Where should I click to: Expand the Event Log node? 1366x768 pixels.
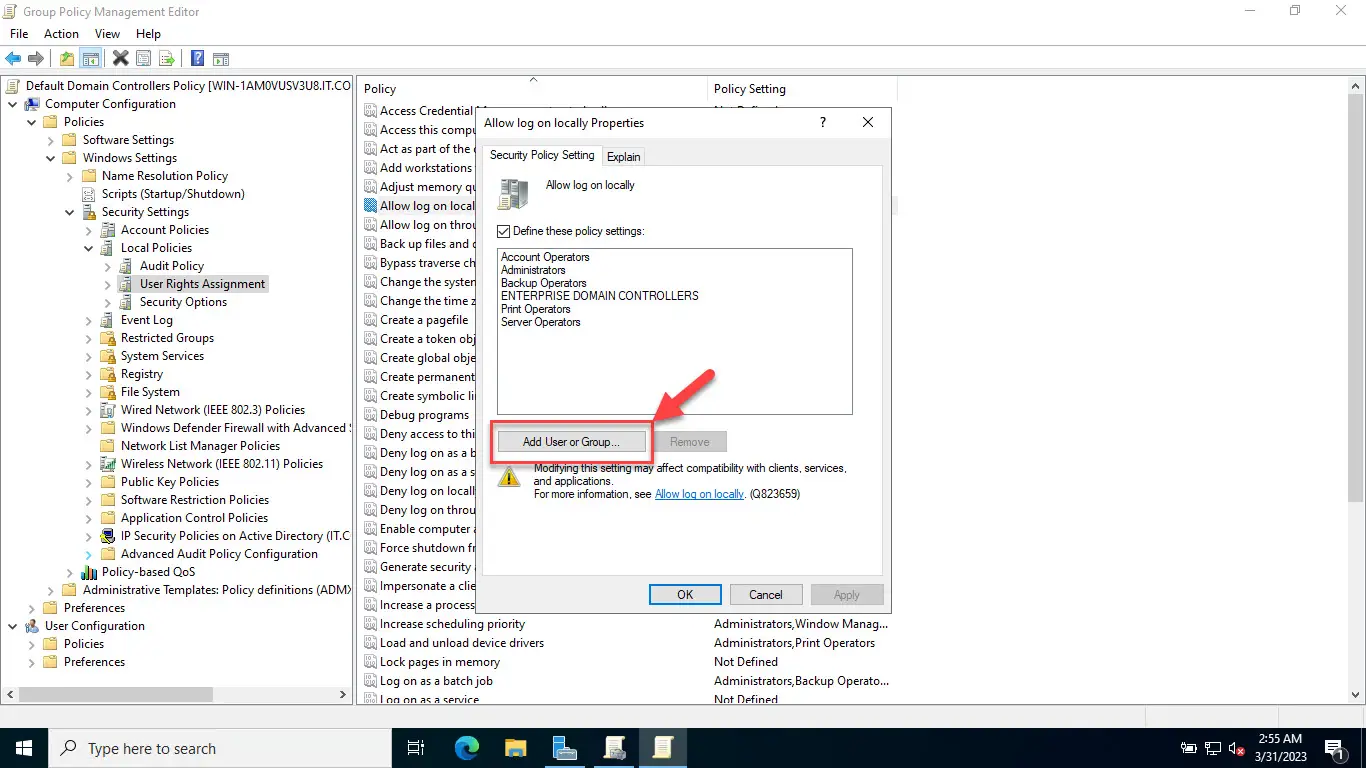89,320
